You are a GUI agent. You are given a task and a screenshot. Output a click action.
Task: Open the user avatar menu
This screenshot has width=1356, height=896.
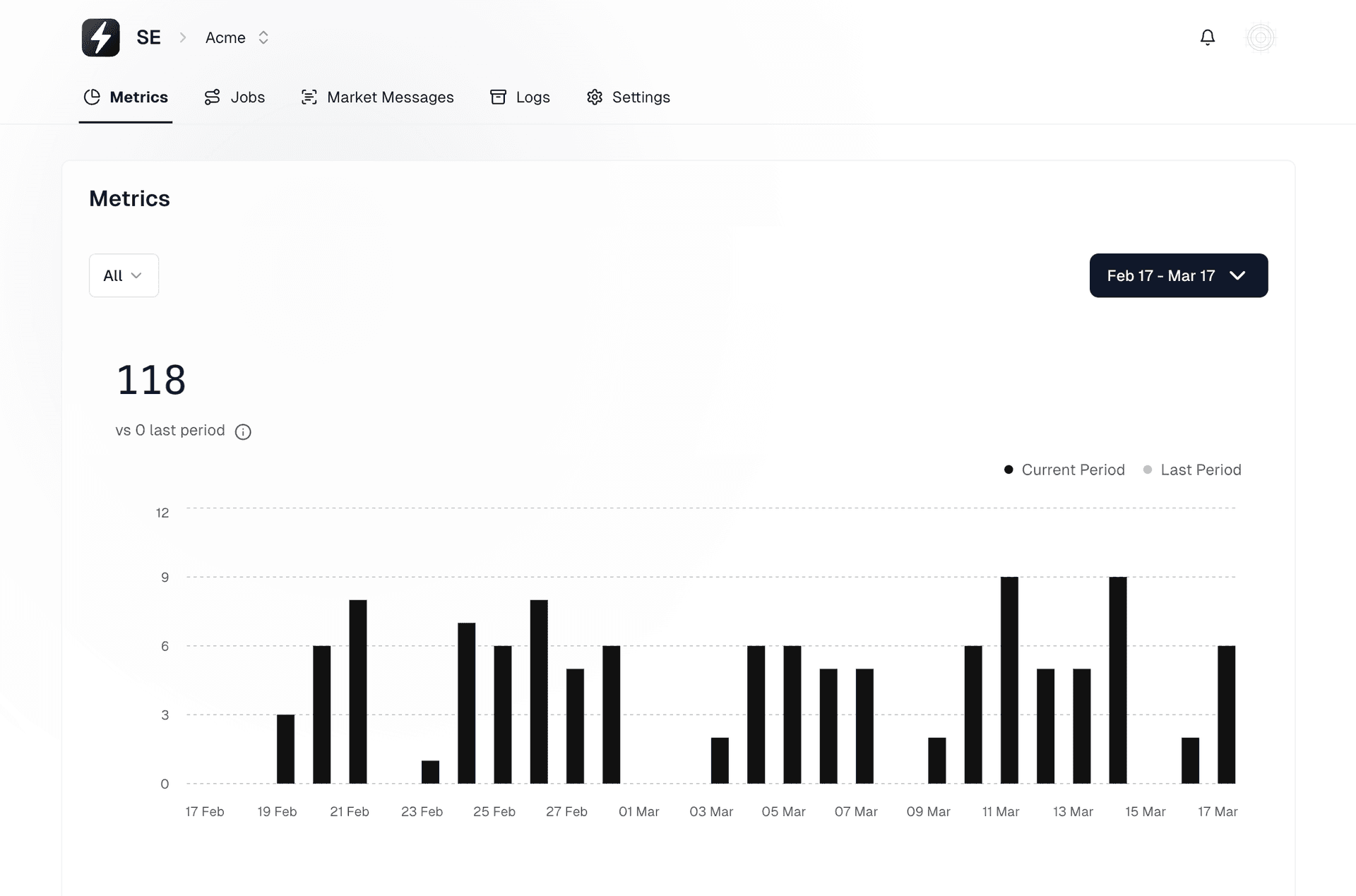1261,37
